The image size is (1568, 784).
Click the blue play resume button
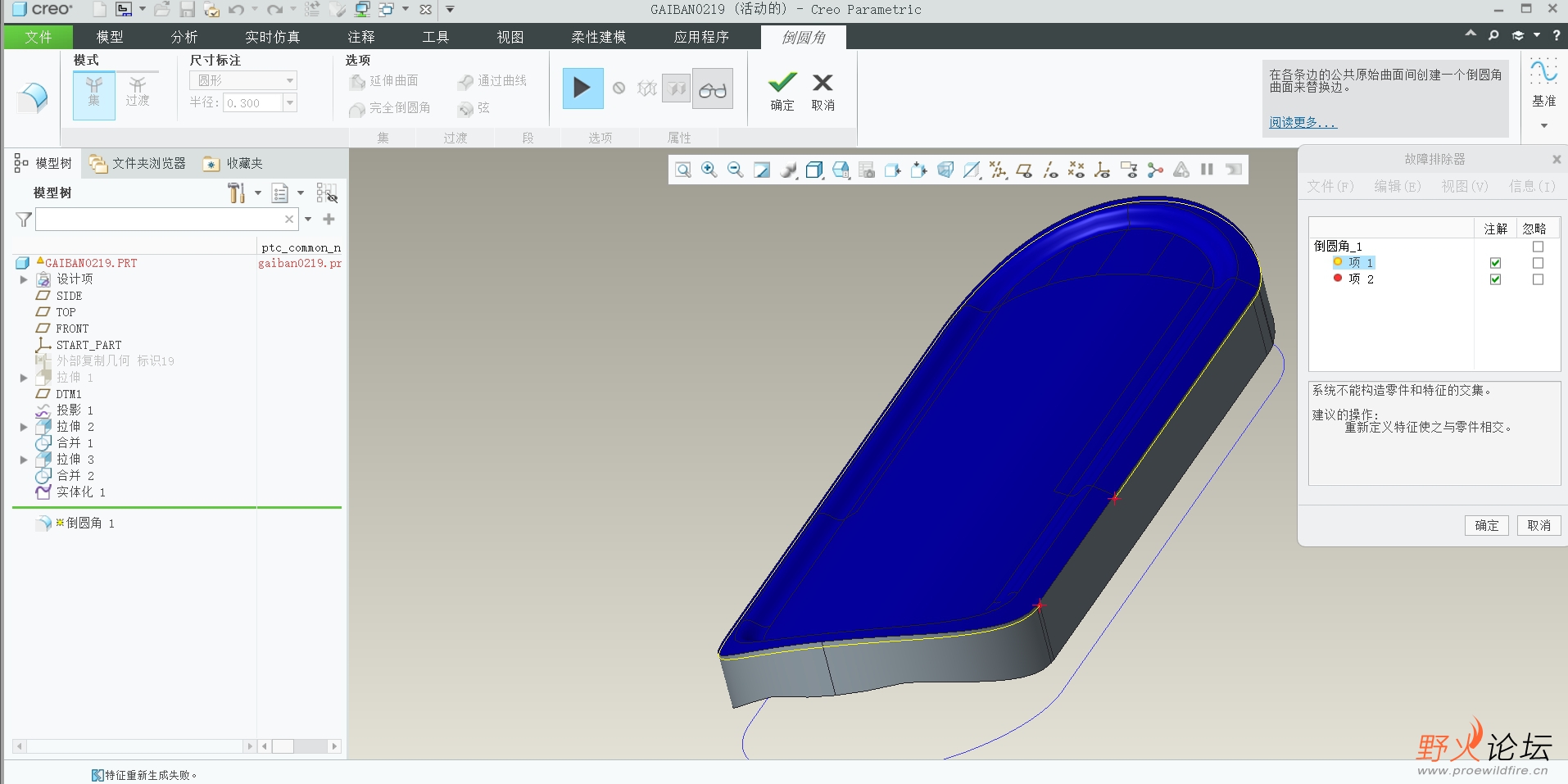(x=582, y=88)
